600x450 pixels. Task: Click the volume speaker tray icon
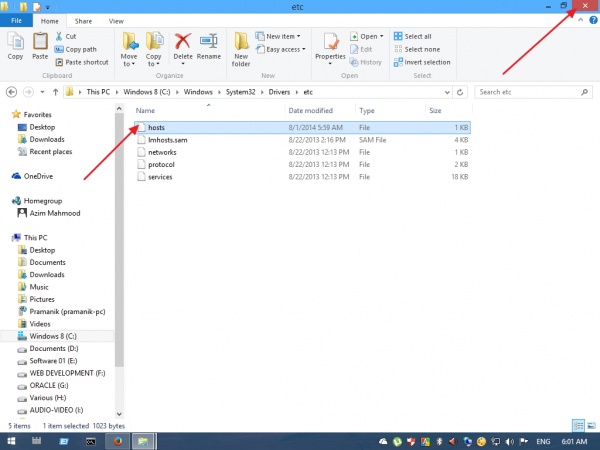tap(510, 442)
